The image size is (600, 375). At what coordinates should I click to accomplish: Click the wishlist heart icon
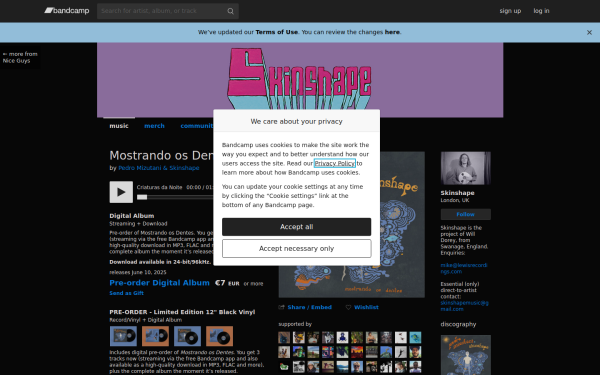pyautogui.click(x=348, y=307)
